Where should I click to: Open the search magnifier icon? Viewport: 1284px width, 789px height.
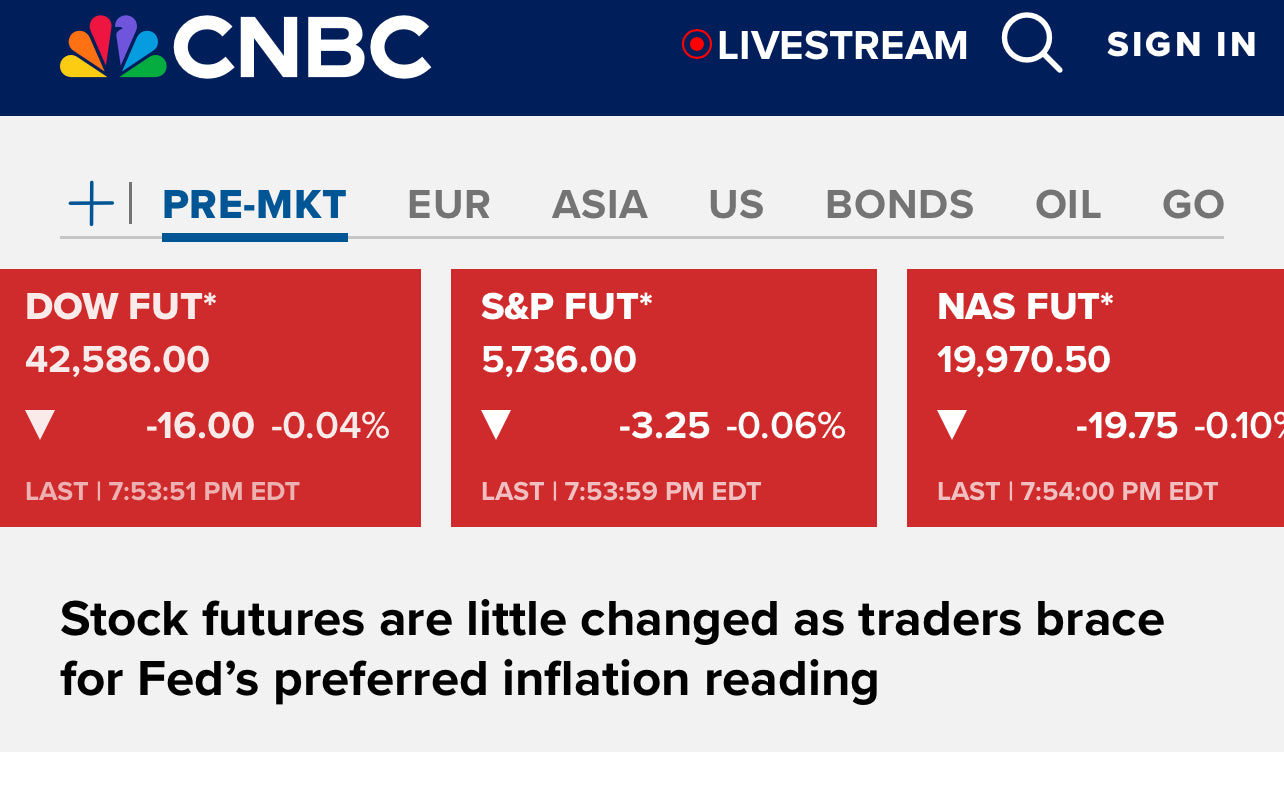[x=1032, y=44]
